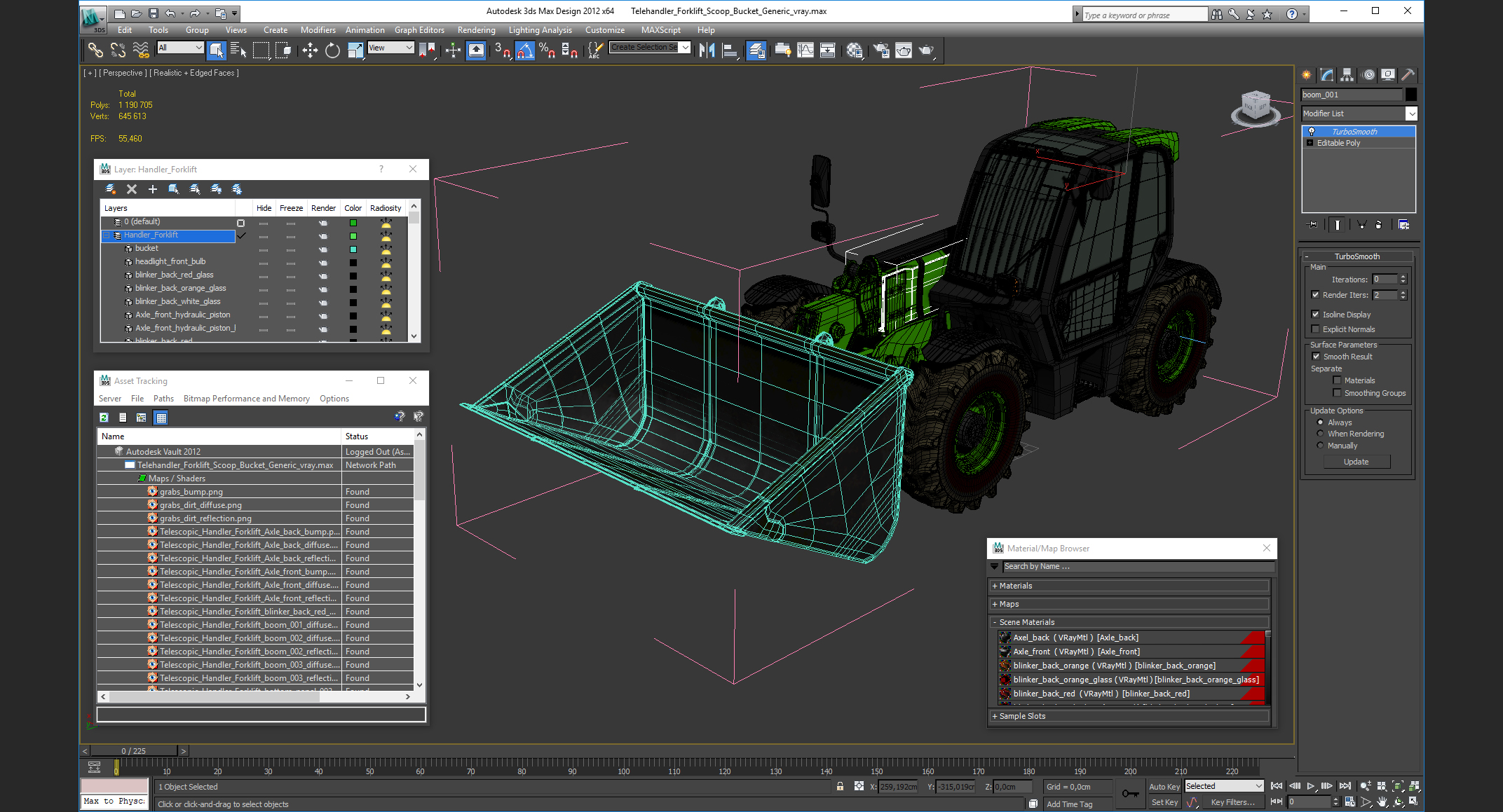This screenshot has height=812, width=1503.
Task: Go to the end frame
Action: point(1345,786)
